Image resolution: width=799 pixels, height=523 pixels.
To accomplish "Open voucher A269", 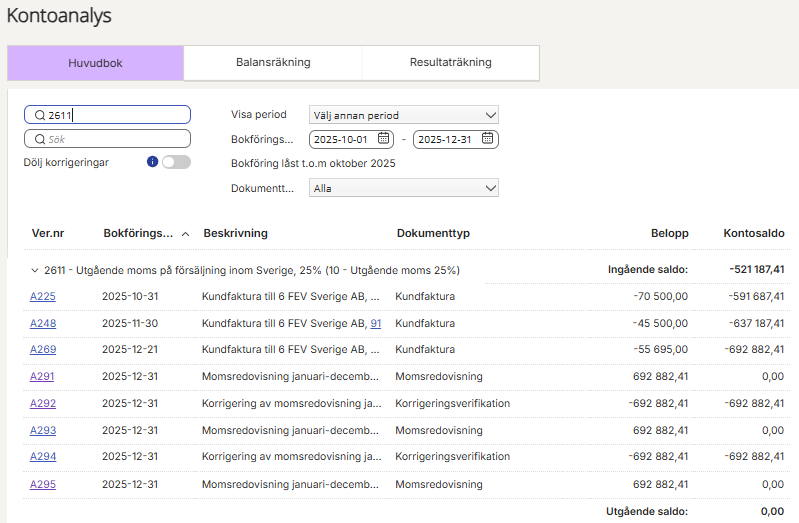I will tap(43, 349).
